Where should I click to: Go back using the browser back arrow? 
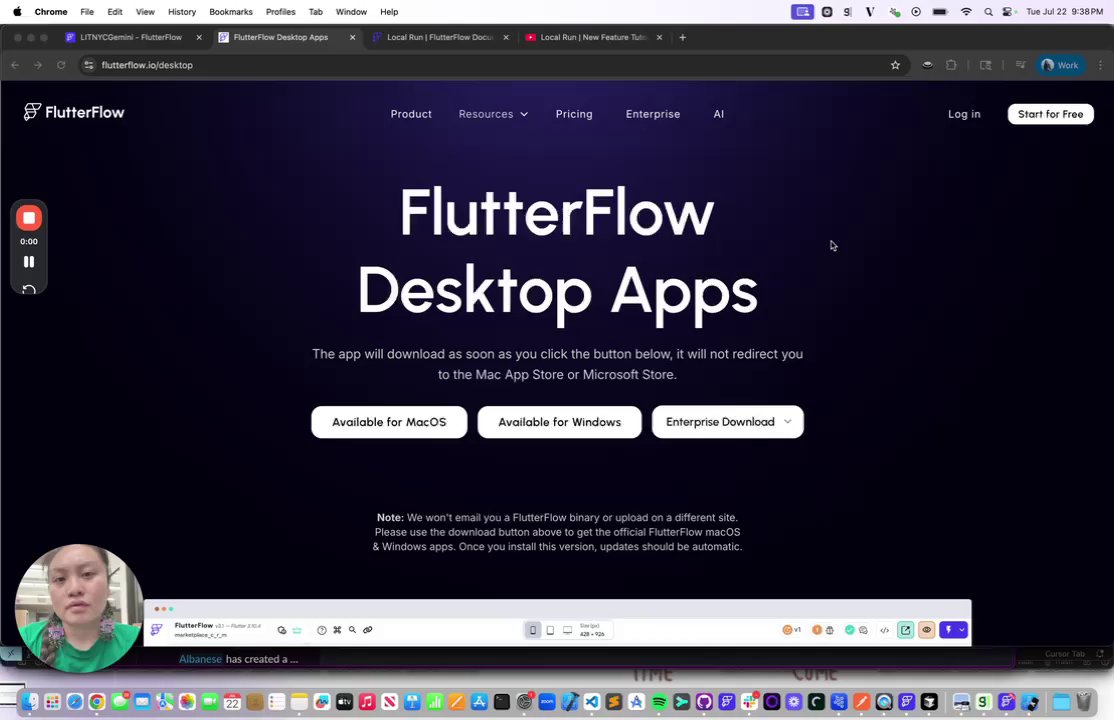tap(15, 65)
